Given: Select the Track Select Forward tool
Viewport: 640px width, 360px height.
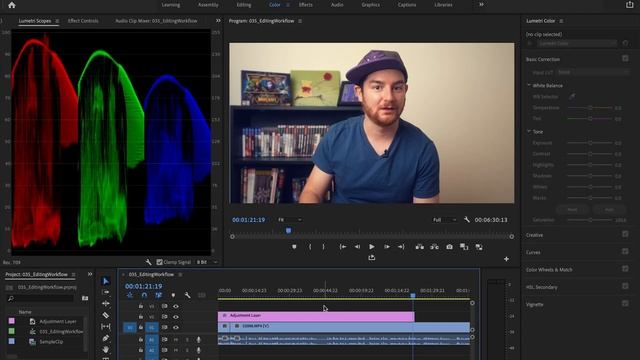Looking at the screenshot, I should pos(105,292).
